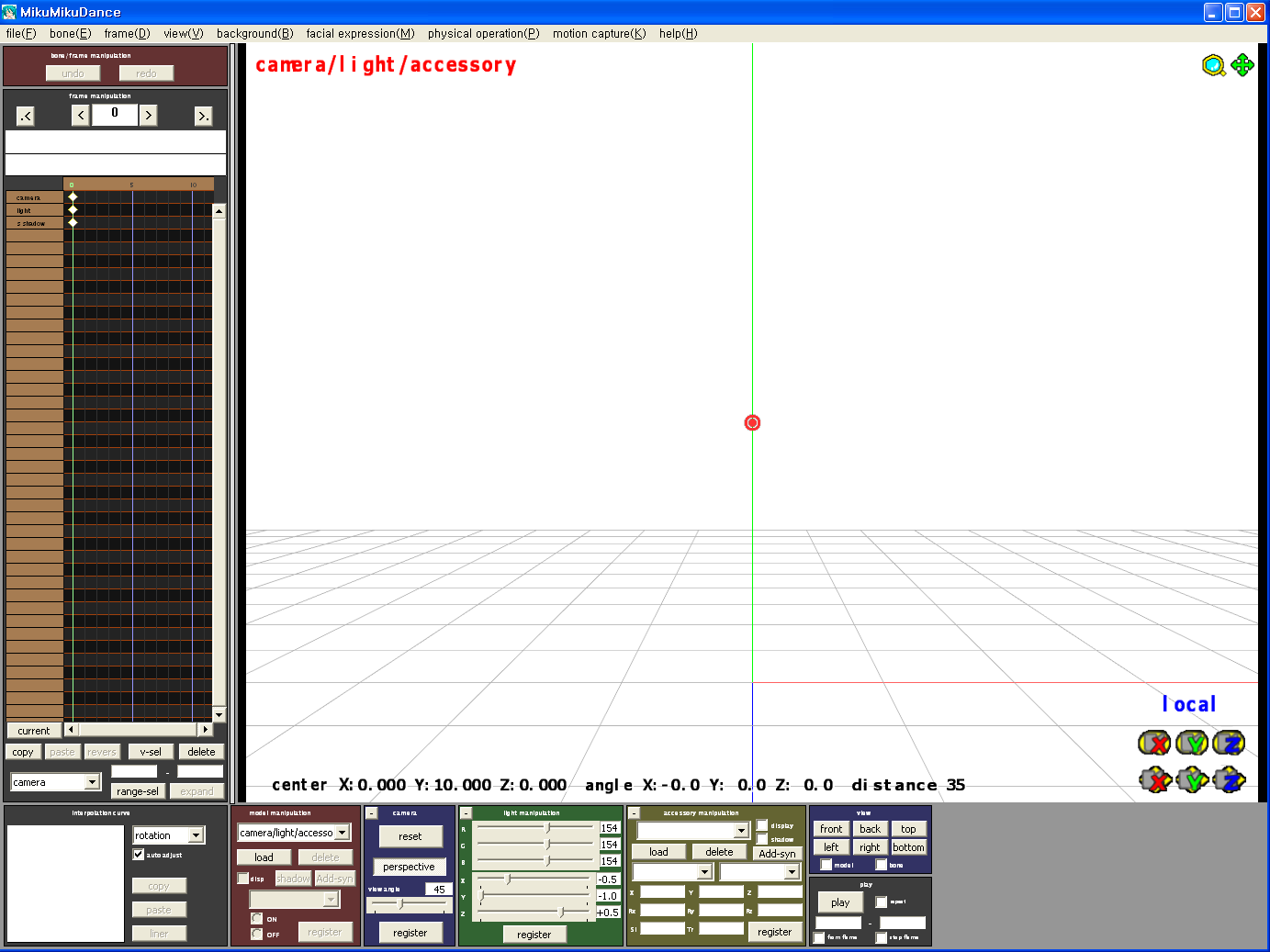Toggle the bone checkbox in view panel

882,865
